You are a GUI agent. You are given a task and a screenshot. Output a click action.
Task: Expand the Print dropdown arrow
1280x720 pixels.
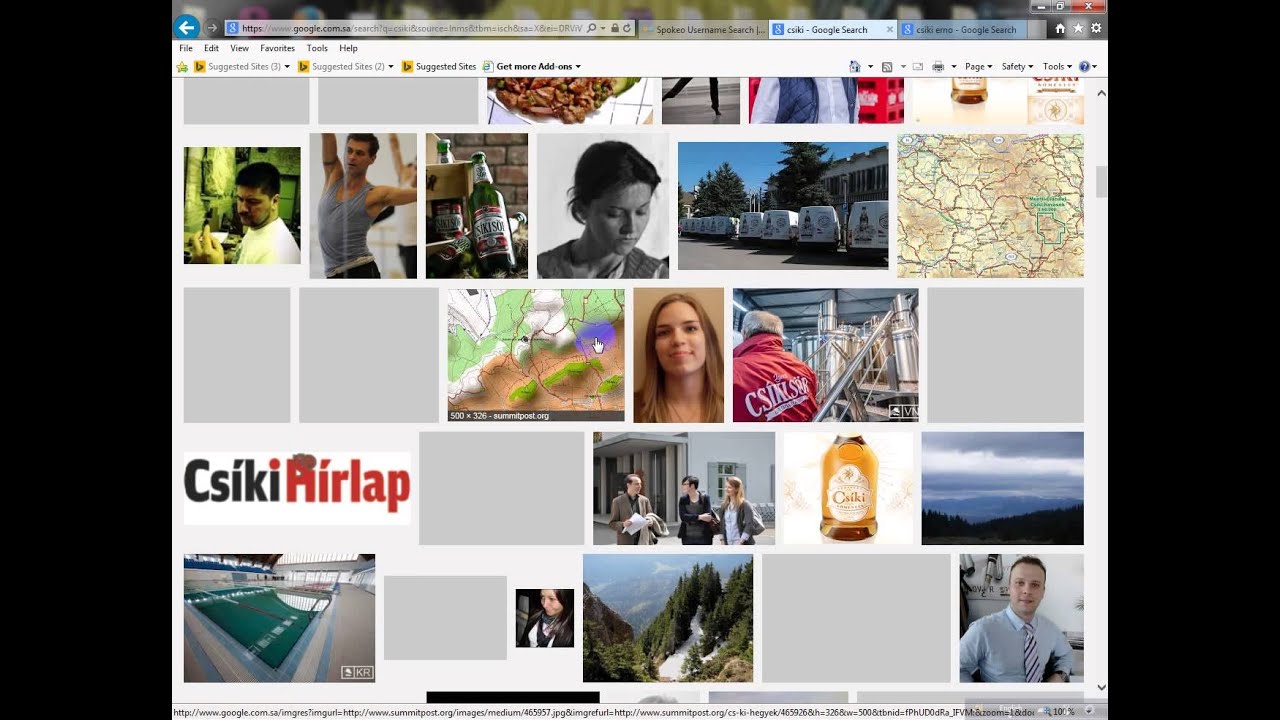(x=953, y=67)
